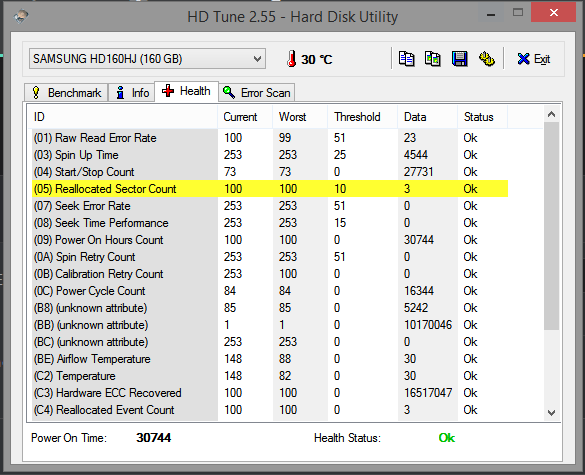Select the (0A) Spin Retry Count row

click(x=270, y=257)
